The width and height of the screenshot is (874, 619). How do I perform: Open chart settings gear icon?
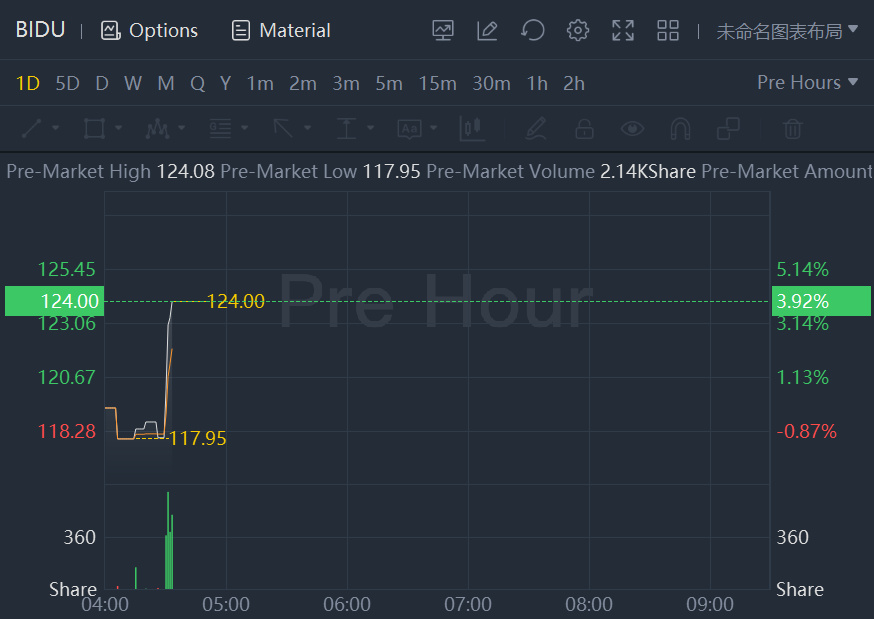tap(578, 30)
